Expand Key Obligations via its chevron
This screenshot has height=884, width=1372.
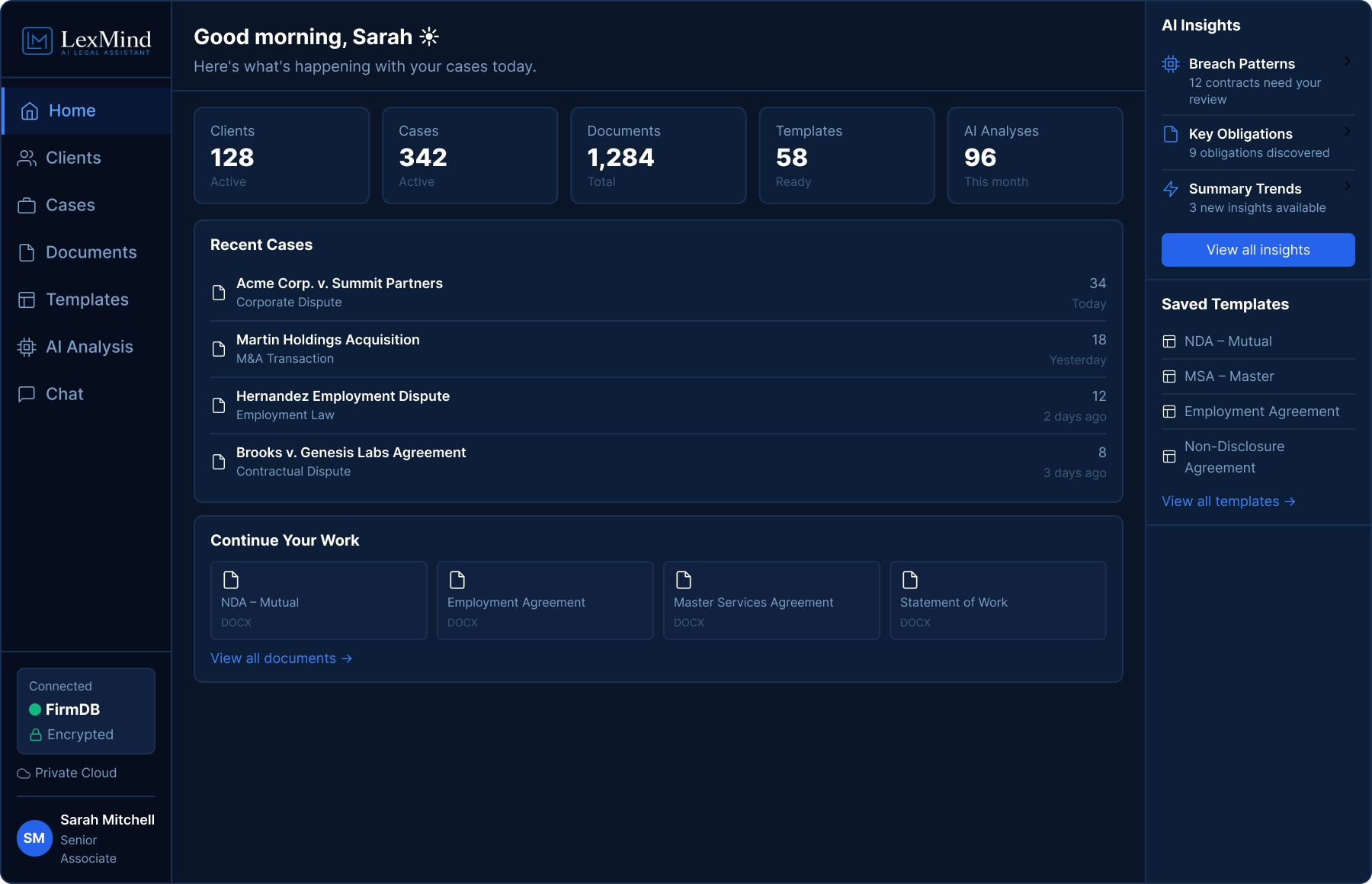coord(1348,131)
